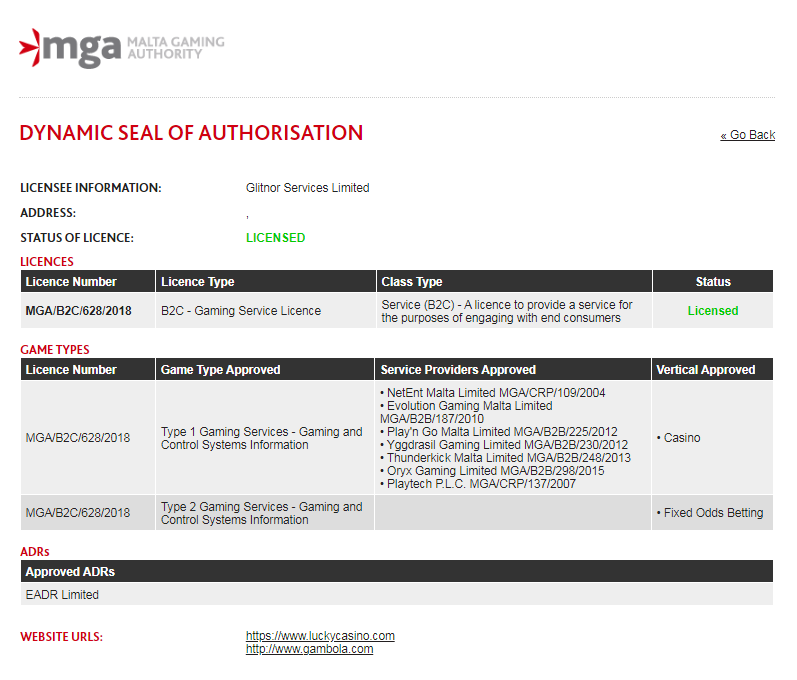Click the STATUS OF LICENCE label
Screen dimensions: 797x680
(x=77, y=238)
